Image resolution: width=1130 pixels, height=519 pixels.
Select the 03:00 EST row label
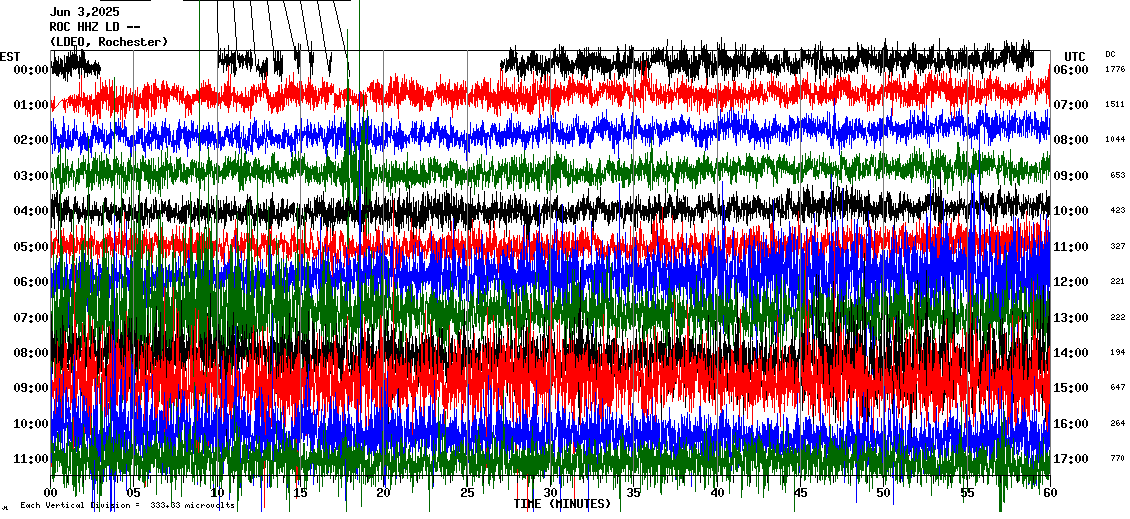click(32, 176)
